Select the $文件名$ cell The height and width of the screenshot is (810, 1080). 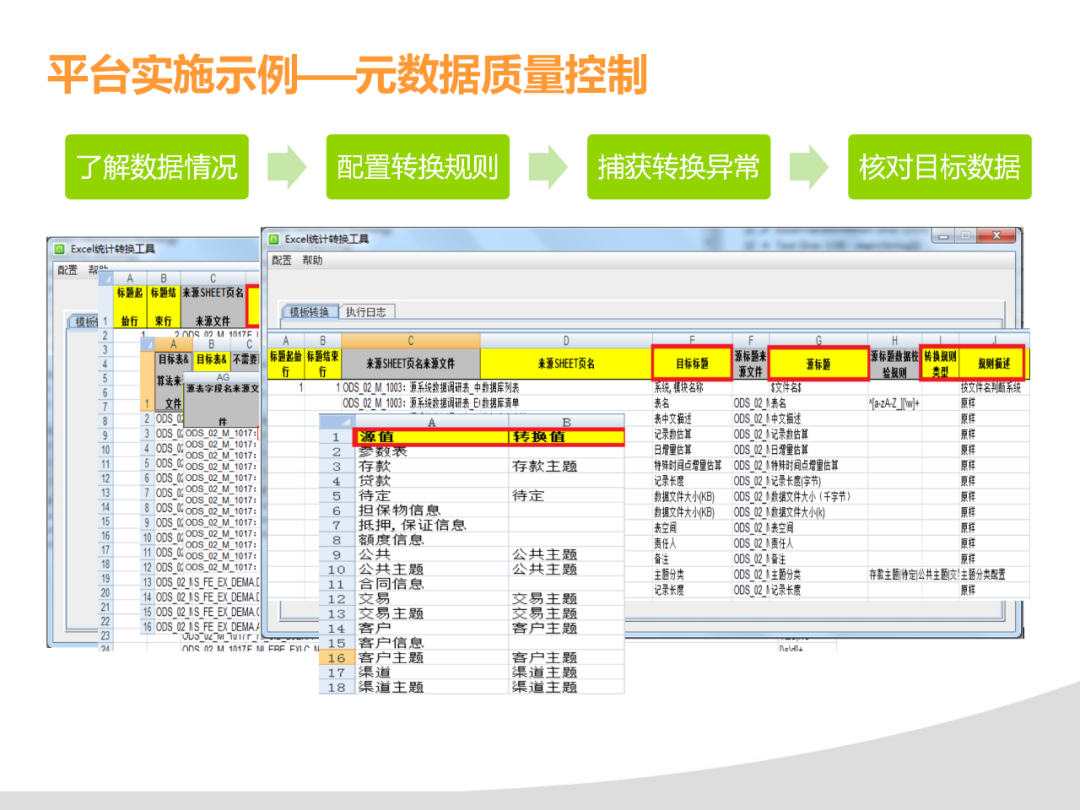818,388
